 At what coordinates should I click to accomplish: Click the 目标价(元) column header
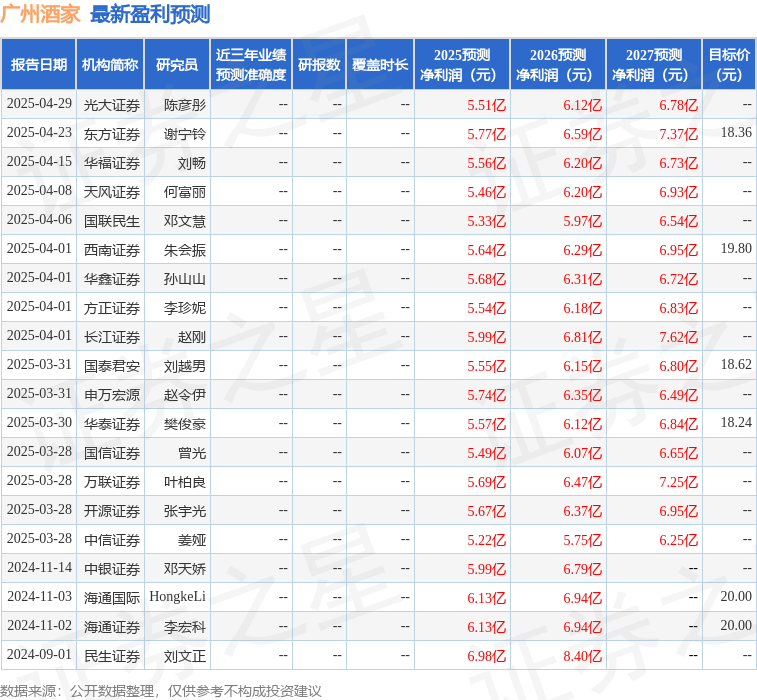coord(729,64)
